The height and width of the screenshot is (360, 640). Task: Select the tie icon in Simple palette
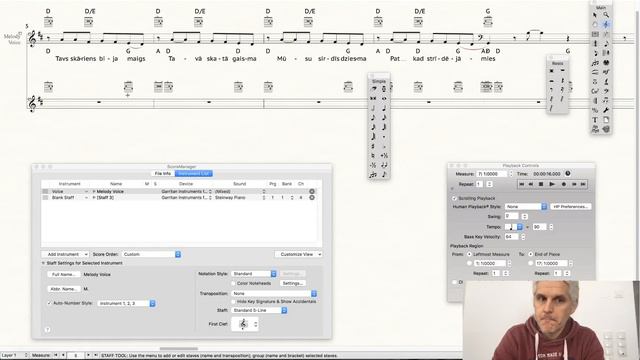pos(384,165)
